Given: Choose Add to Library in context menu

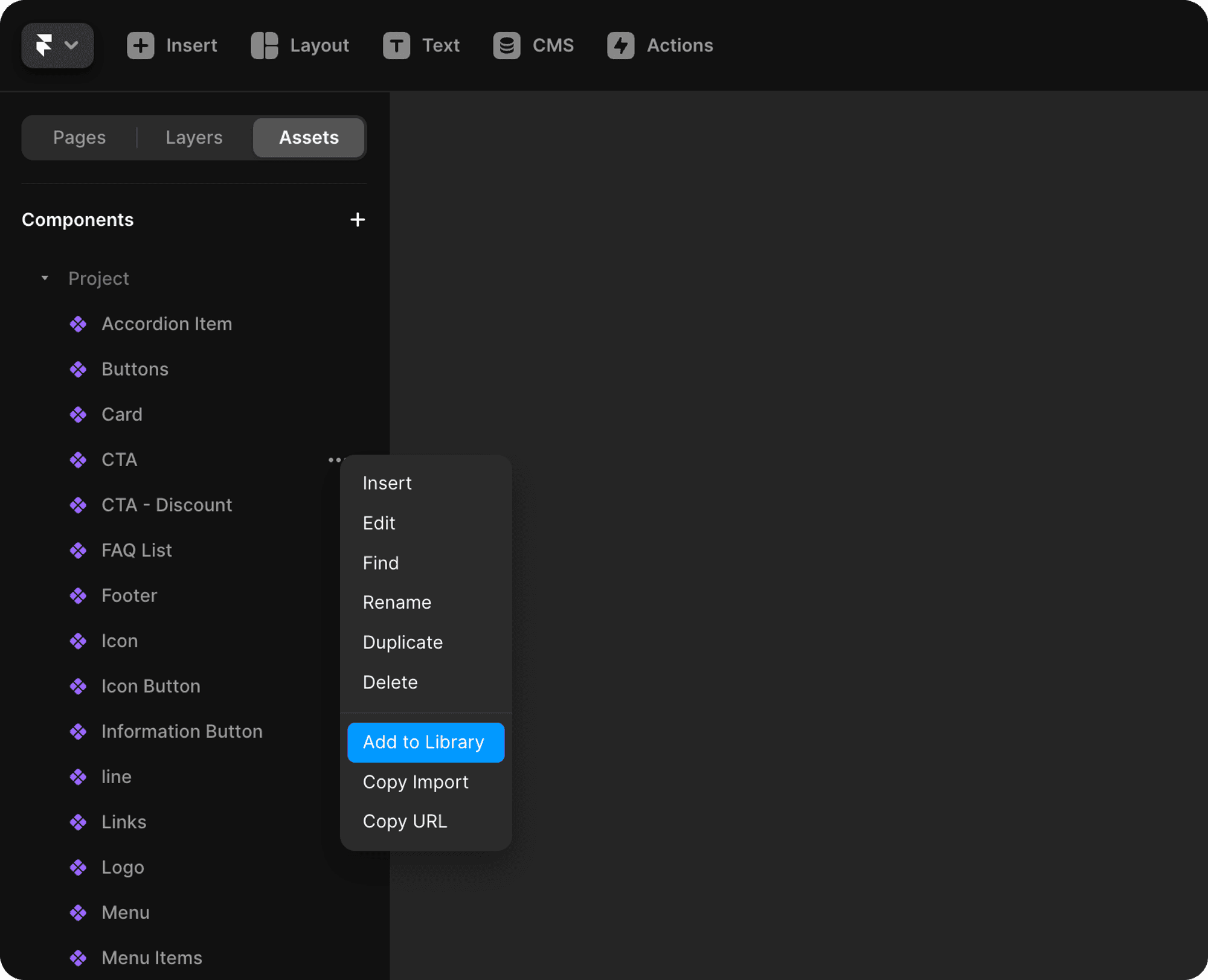Looking at the screenshot, I should pos(425,742).
